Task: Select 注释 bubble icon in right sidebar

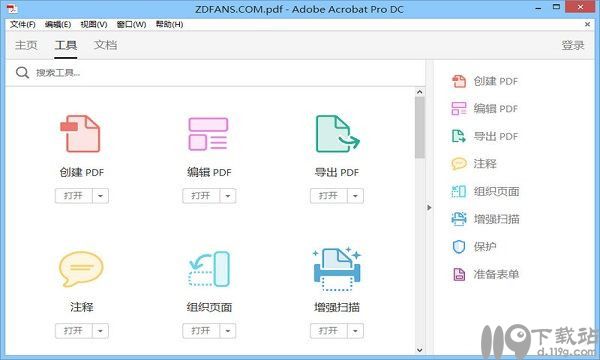Action: tap(459, 164)
